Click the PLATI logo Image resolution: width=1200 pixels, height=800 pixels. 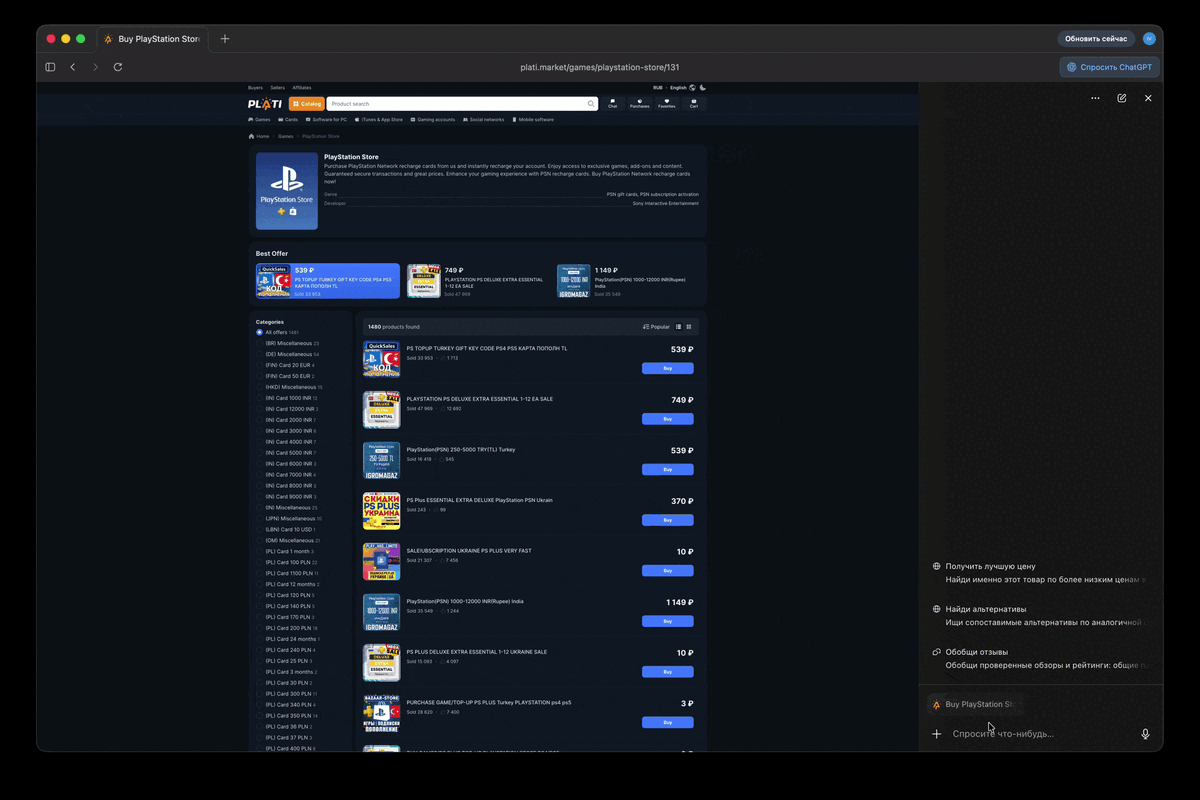click(265, 103)
